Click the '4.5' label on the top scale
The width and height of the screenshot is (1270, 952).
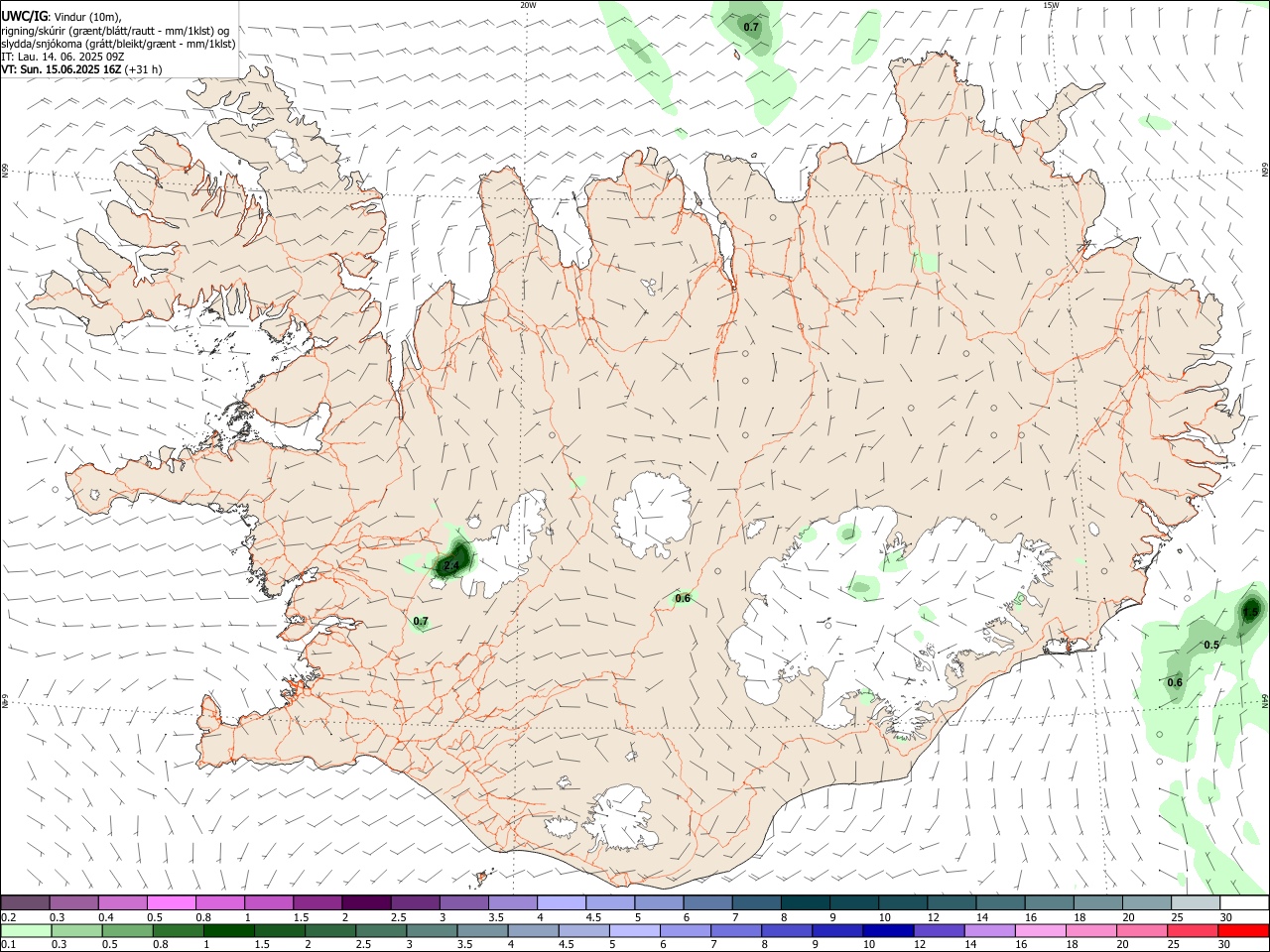593,917
